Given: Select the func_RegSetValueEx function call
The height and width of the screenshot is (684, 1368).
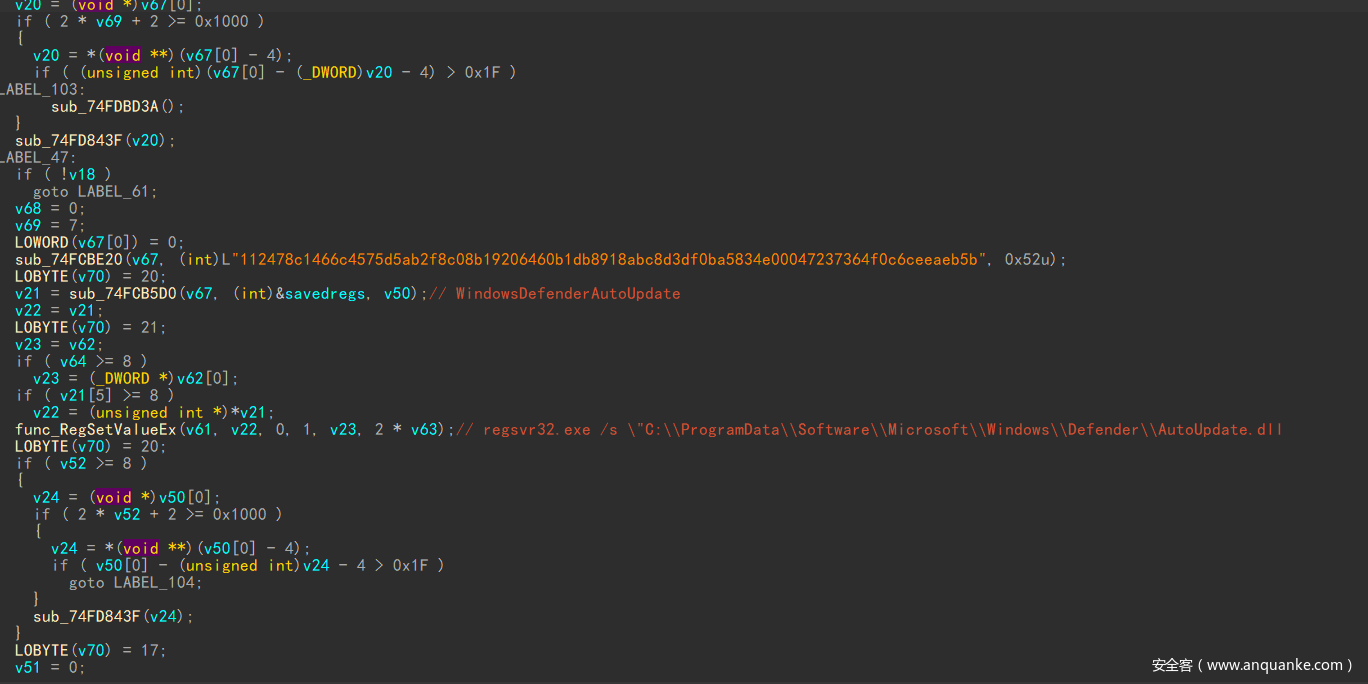Looking at the screenshot, I should 95,429.
